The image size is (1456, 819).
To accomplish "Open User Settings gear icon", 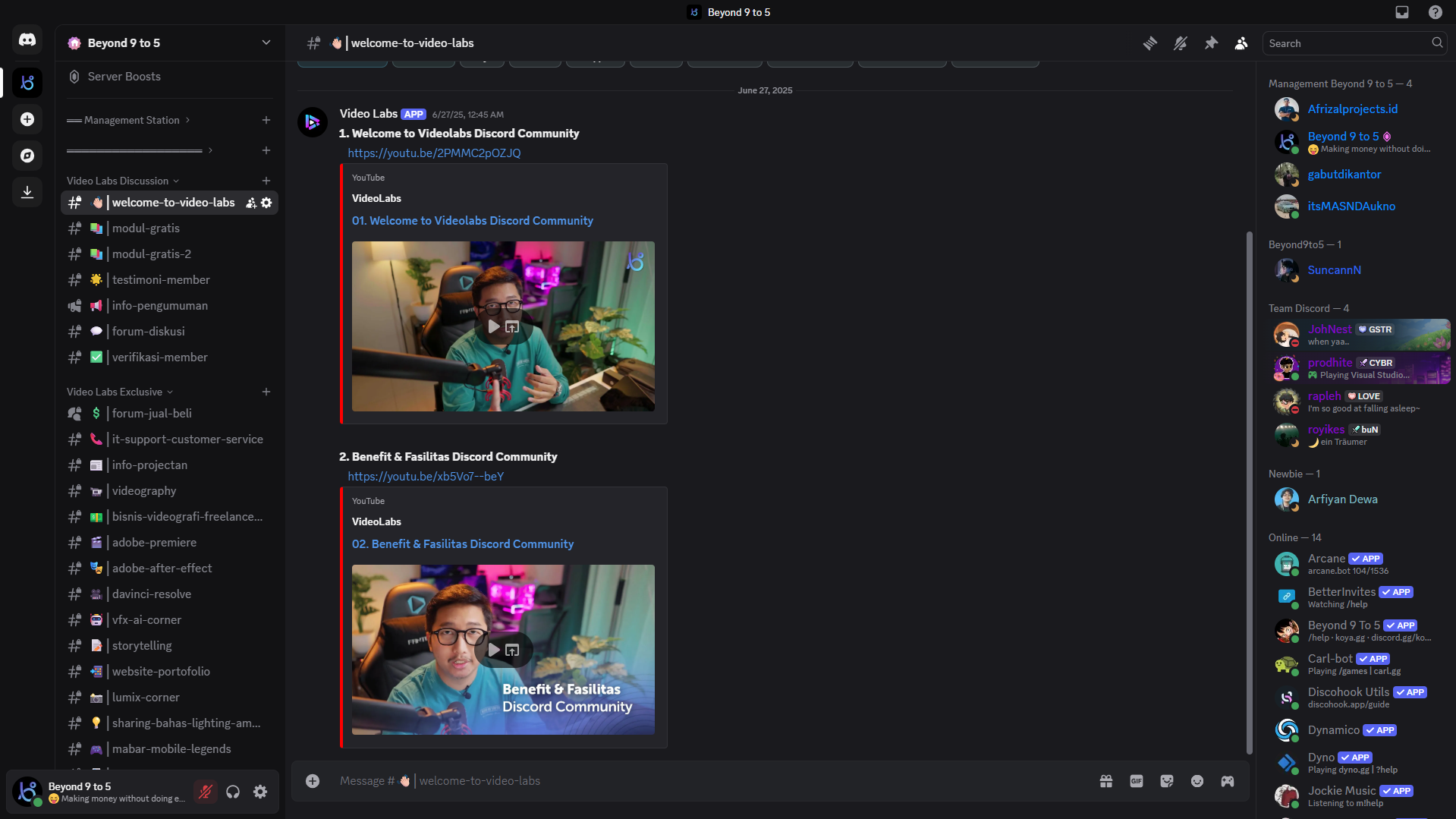I will click(260, 792).
